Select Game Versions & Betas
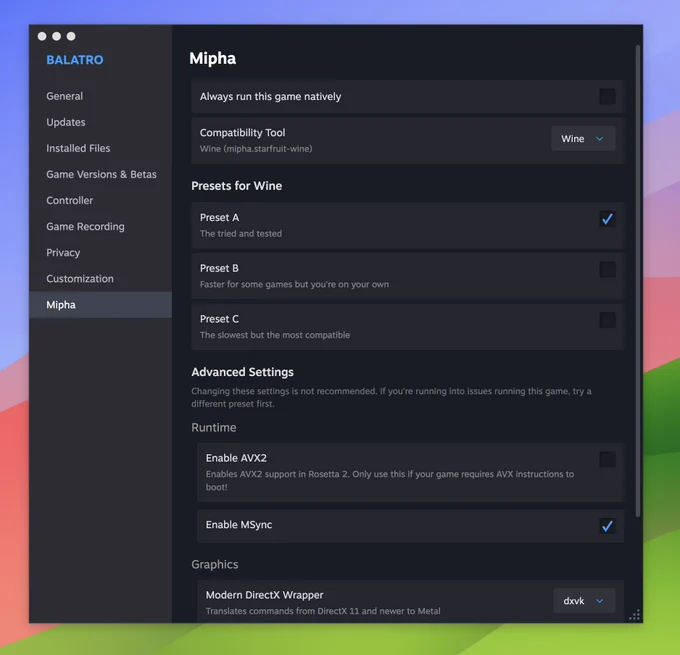Image resolution: width=680 pixels, height=655 pixels. point(101,174)
